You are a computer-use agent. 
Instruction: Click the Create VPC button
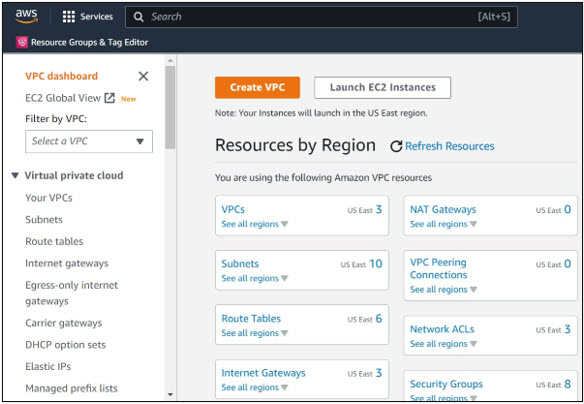257,88
